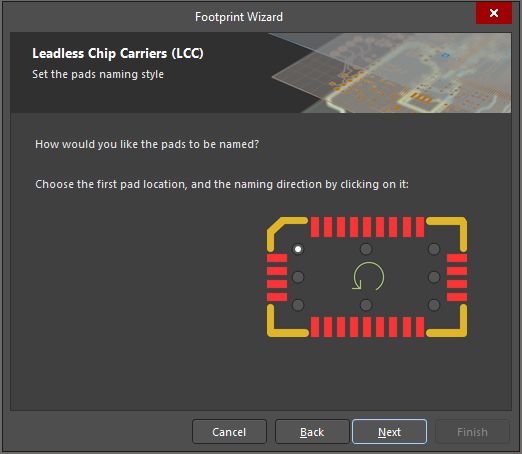522x454 pixels.
Task: Select middle-left first pad location radio button
Action: pyautogui.click(x=298, y=277)
